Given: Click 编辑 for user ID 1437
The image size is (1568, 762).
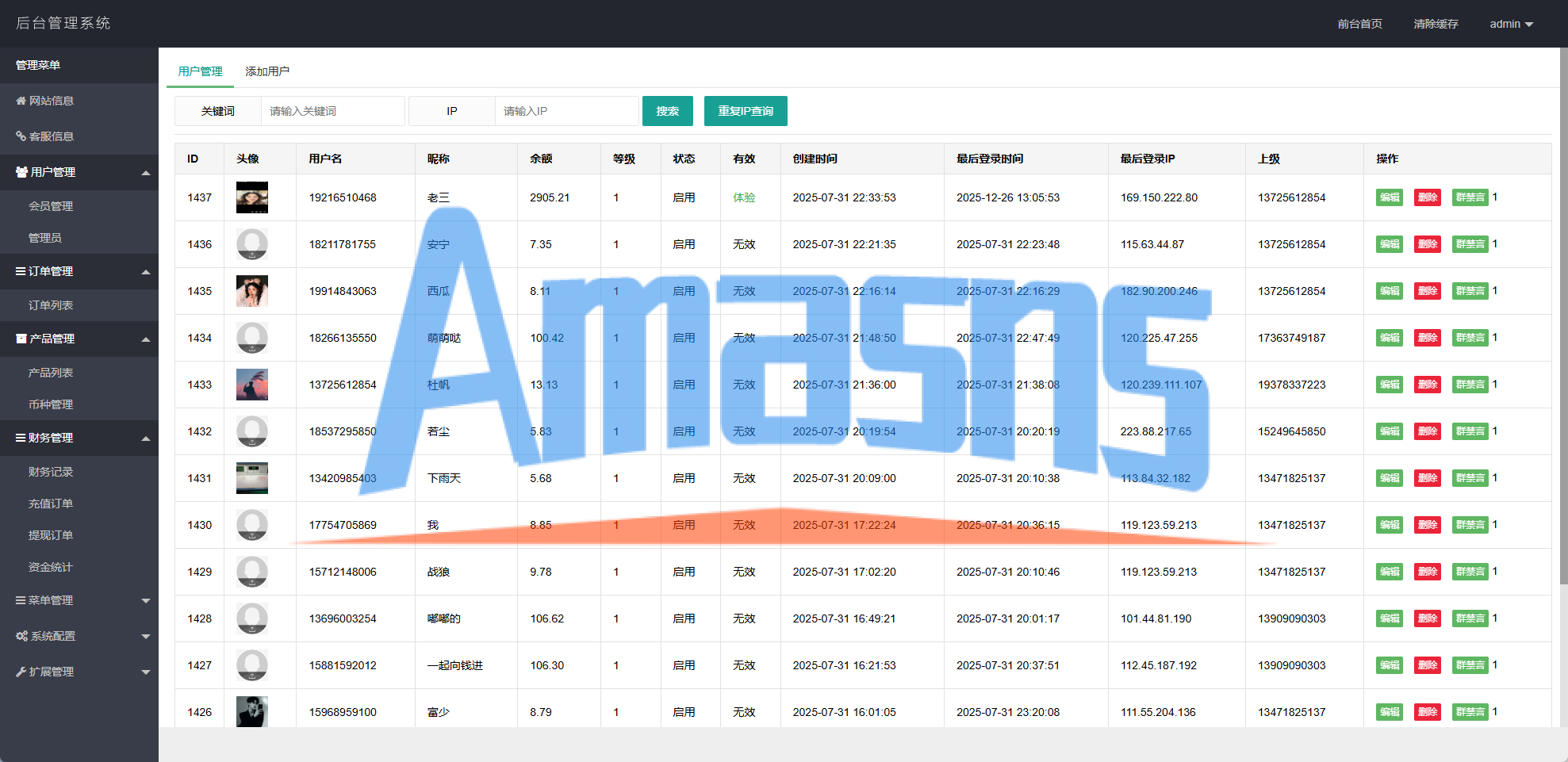Looking at the screenshot, I should [1390, 197].
